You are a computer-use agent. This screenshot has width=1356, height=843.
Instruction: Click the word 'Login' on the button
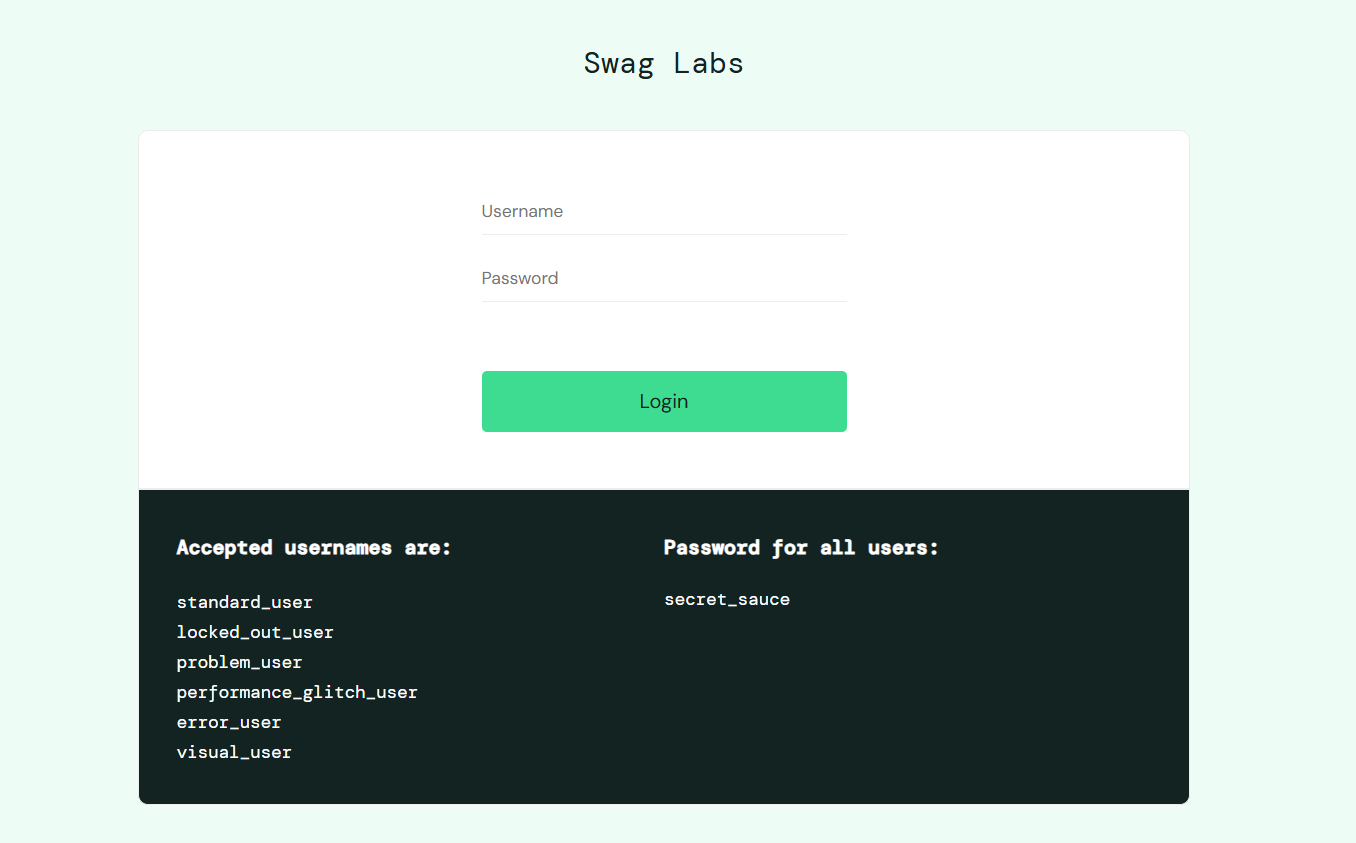point(664,402)
